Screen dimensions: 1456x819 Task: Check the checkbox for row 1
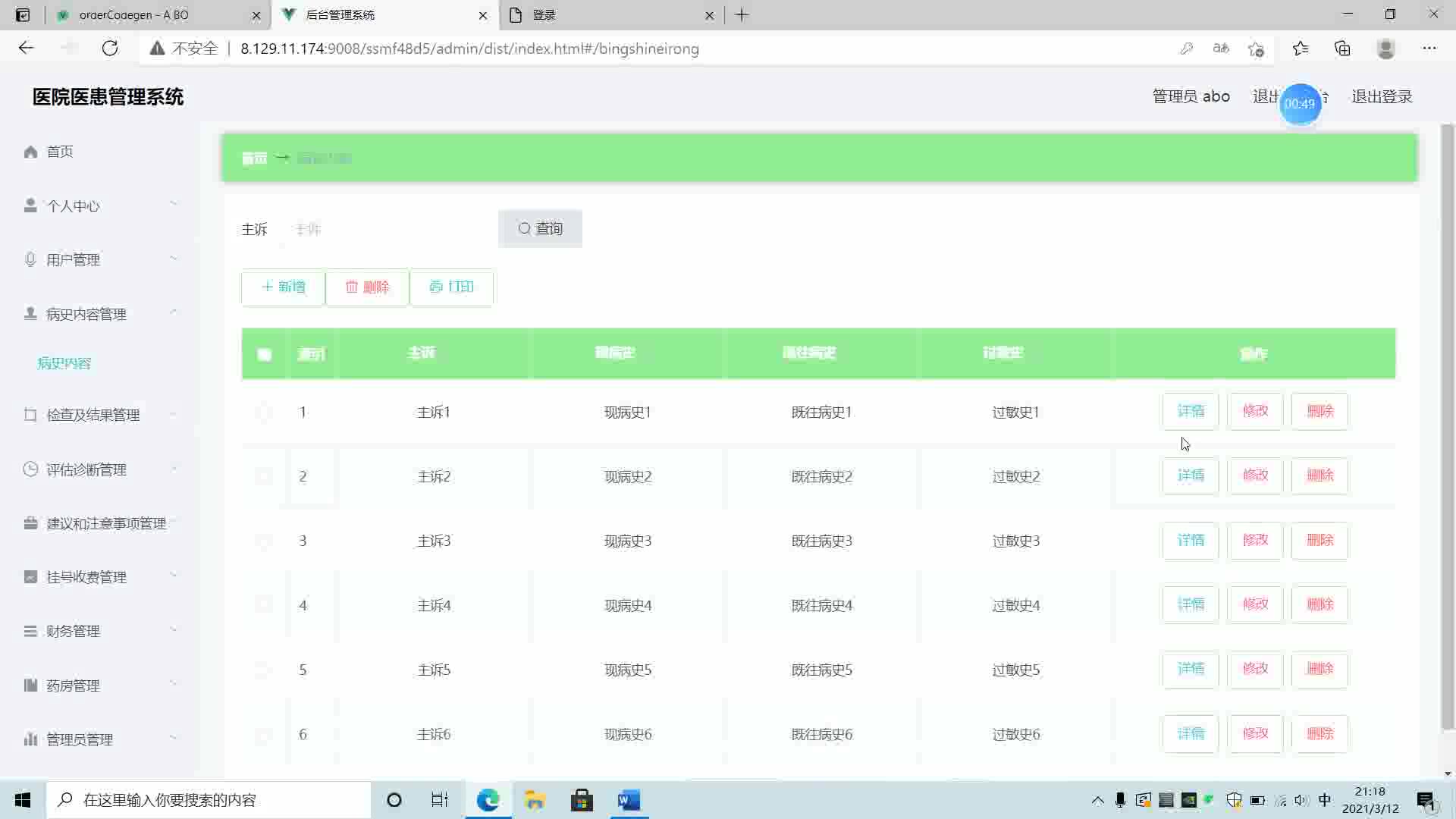pyautogui.click(x=263, y=413)
